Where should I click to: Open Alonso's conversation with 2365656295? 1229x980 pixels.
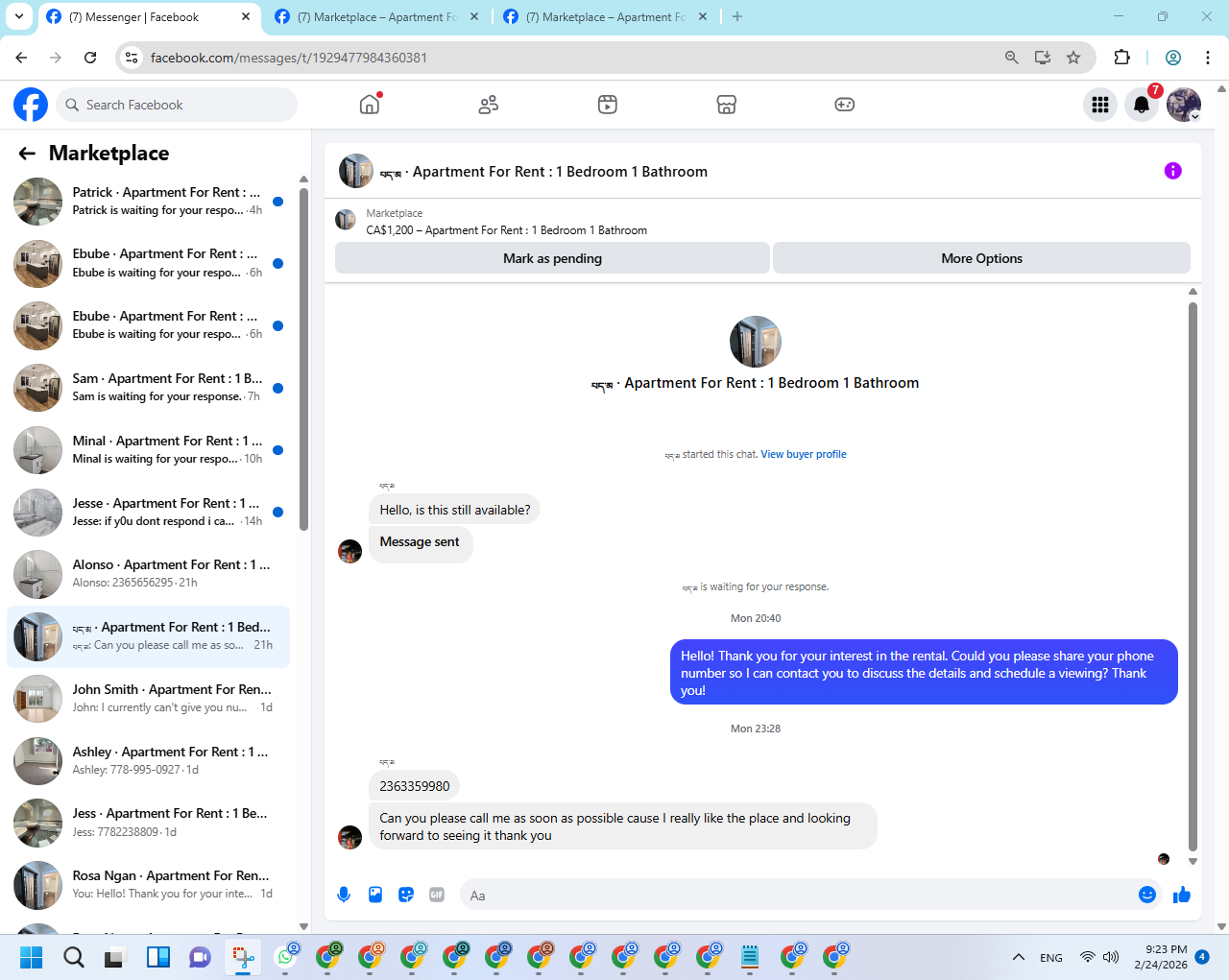pos(149,574)
